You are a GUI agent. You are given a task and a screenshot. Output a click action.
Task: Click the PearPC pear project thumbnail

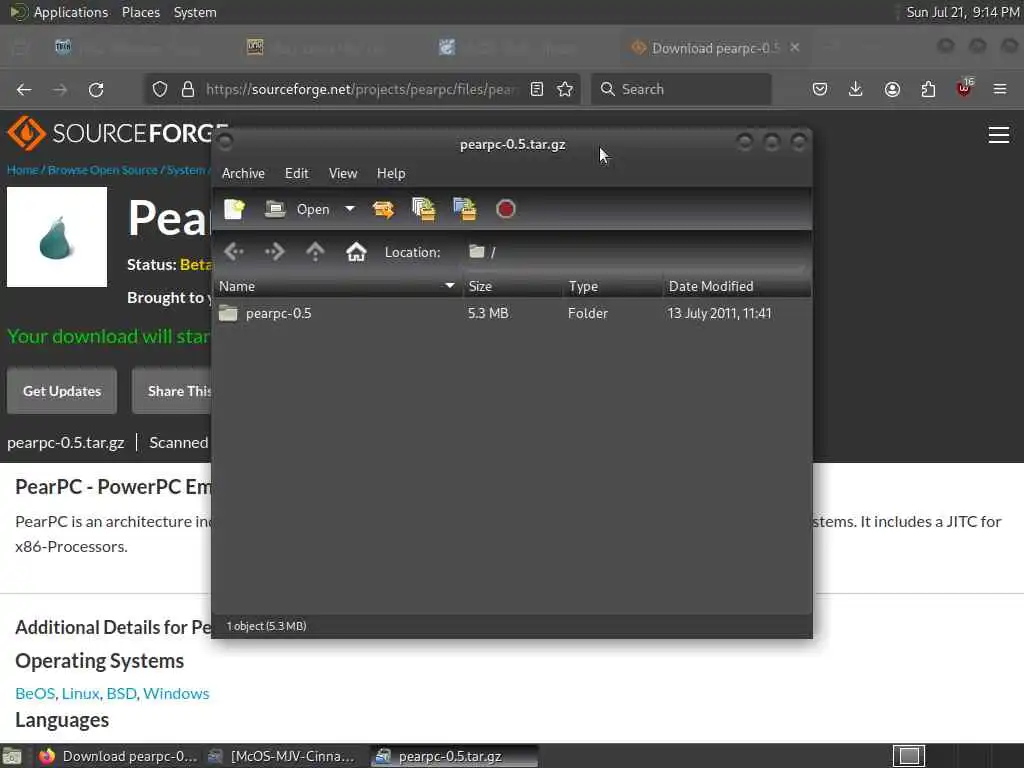pyautogui.click(x=57, y=237)
